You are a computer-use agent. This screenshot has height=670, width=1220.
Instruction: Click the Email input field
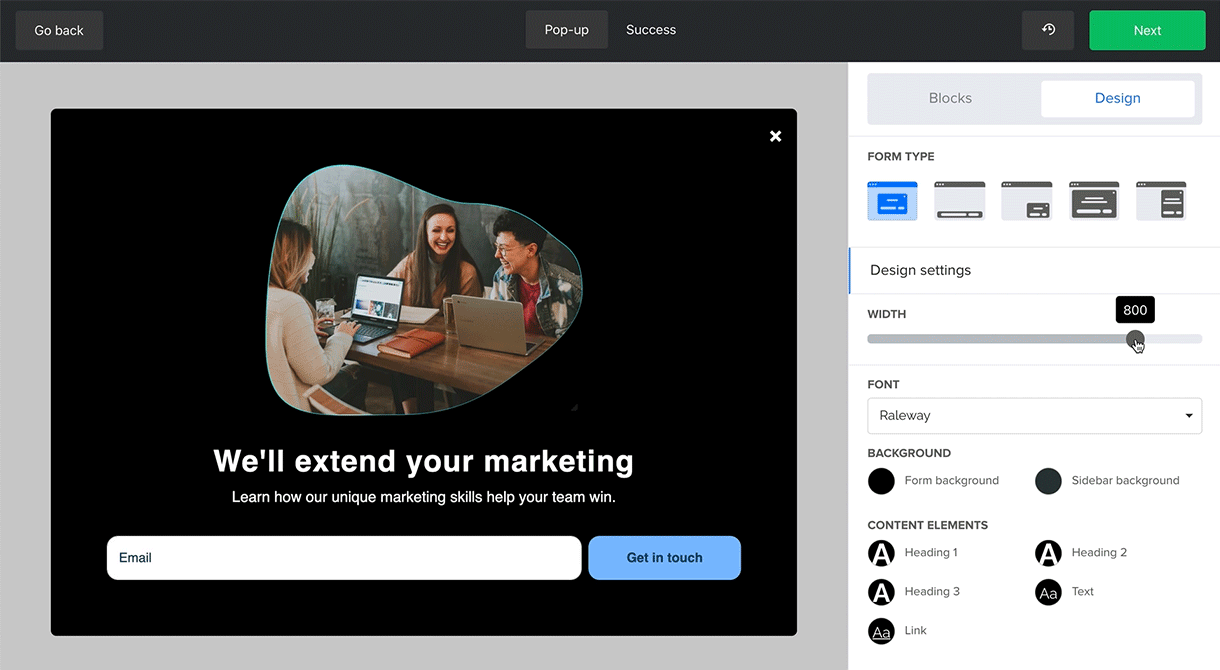[x=344, y=558]
